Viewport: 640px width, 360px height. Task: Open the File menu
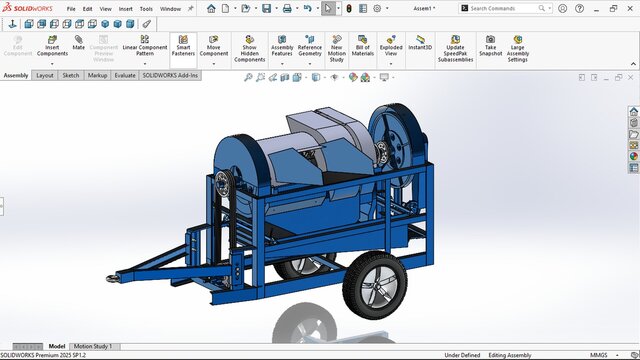coord(71,9)
